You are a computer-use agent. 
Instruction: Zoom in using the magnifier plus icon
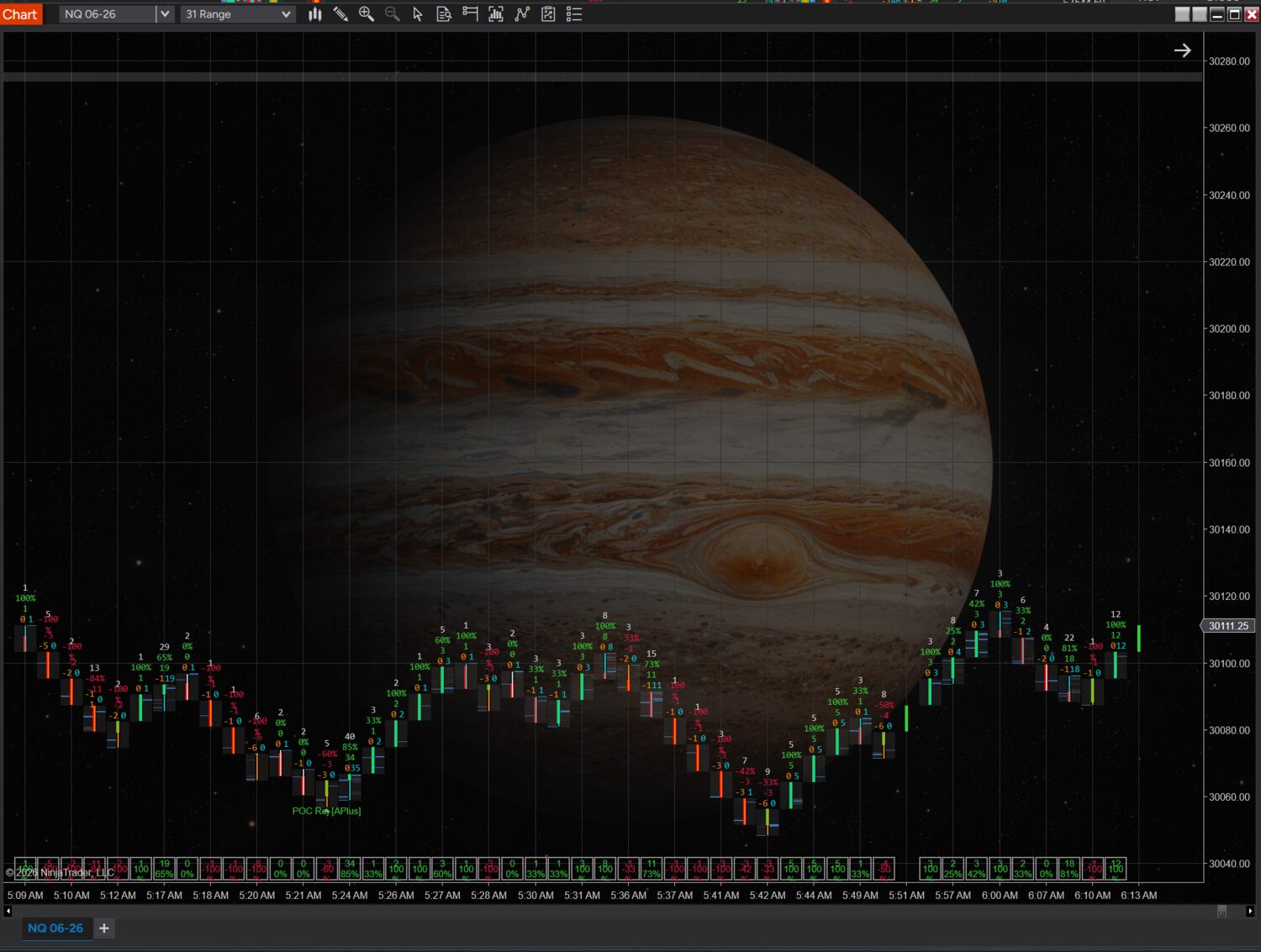[x=367, y=14]
